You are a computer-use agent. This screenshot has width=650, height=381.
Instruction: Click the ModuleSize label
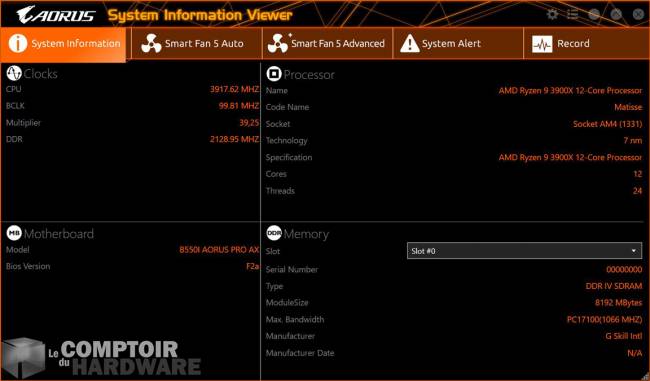[x=287, y=303]
